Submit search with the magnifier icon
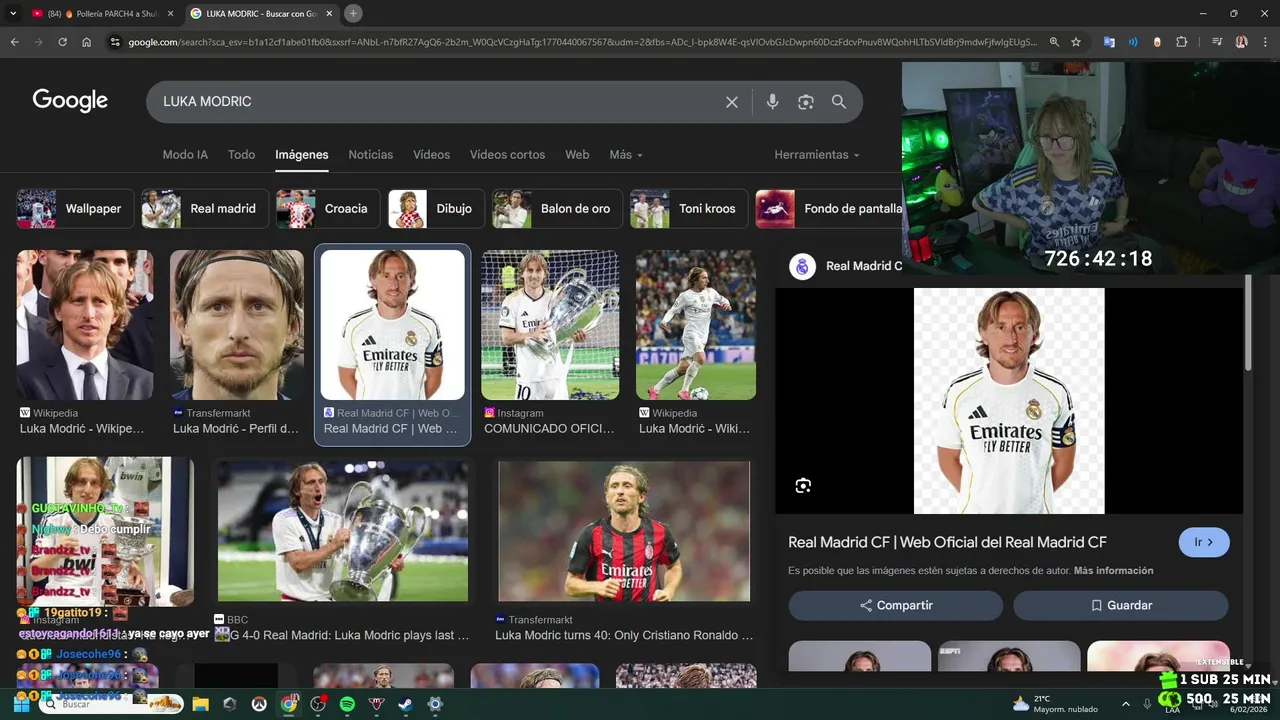 point(839,102)
